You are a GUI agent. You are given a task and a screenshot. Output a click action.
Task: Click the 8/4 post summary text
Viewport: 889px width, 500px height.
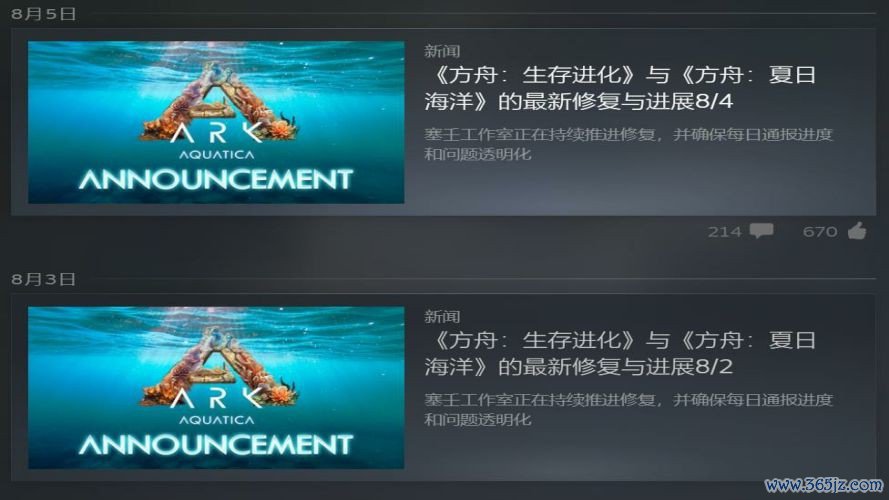coord(628,144)
